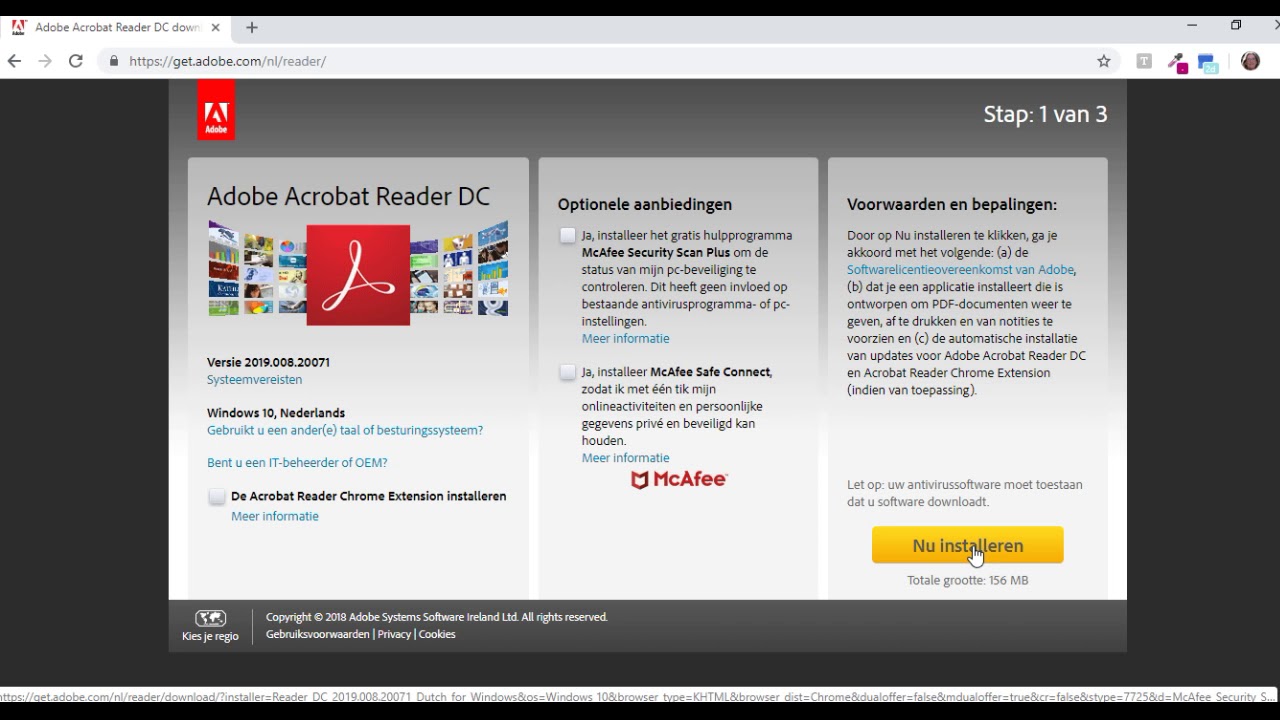
Task: Click 'Voorwaarden en bepalingen:' heading
Action: [952, 204]
